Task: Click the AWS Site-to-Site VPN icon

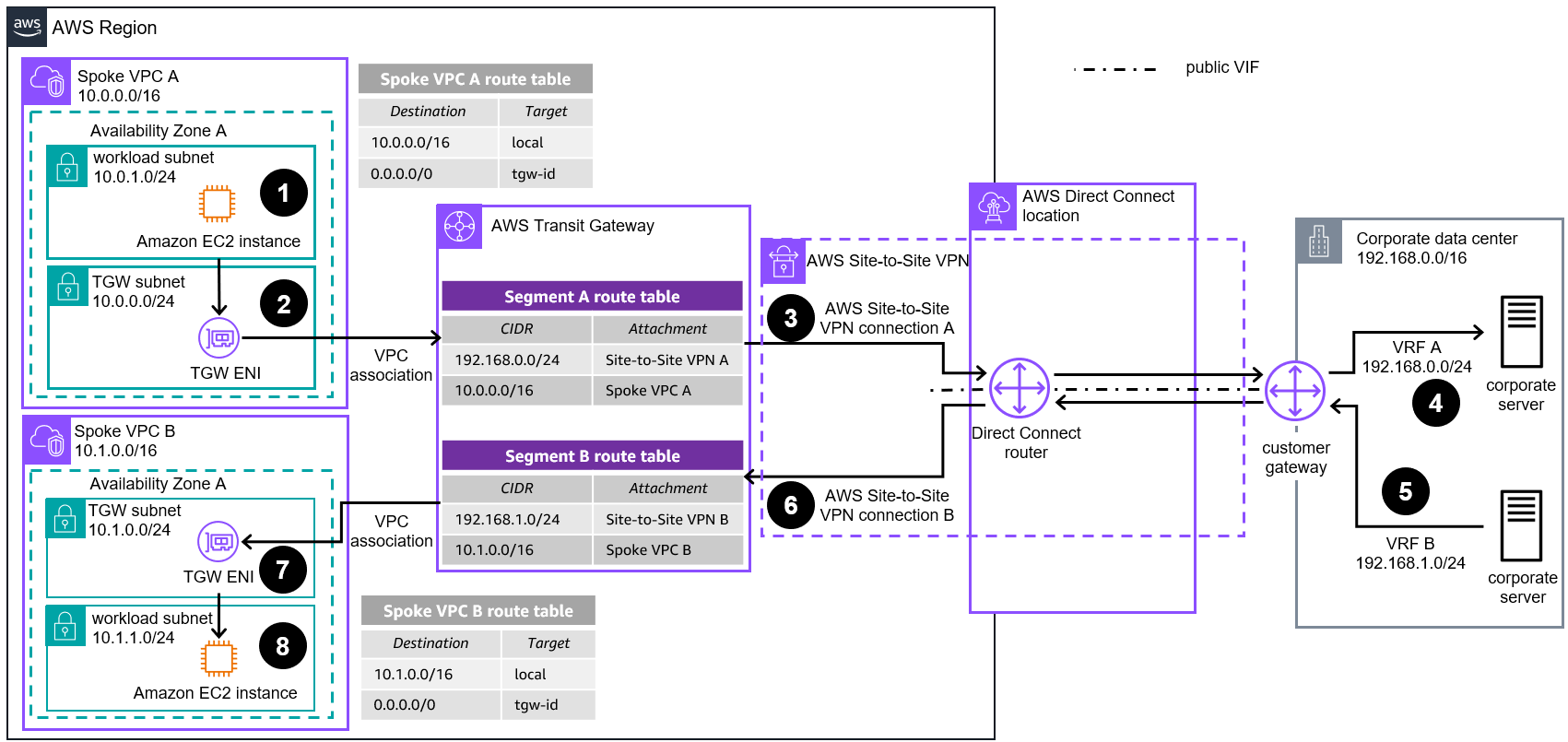Action: [784, 261]
